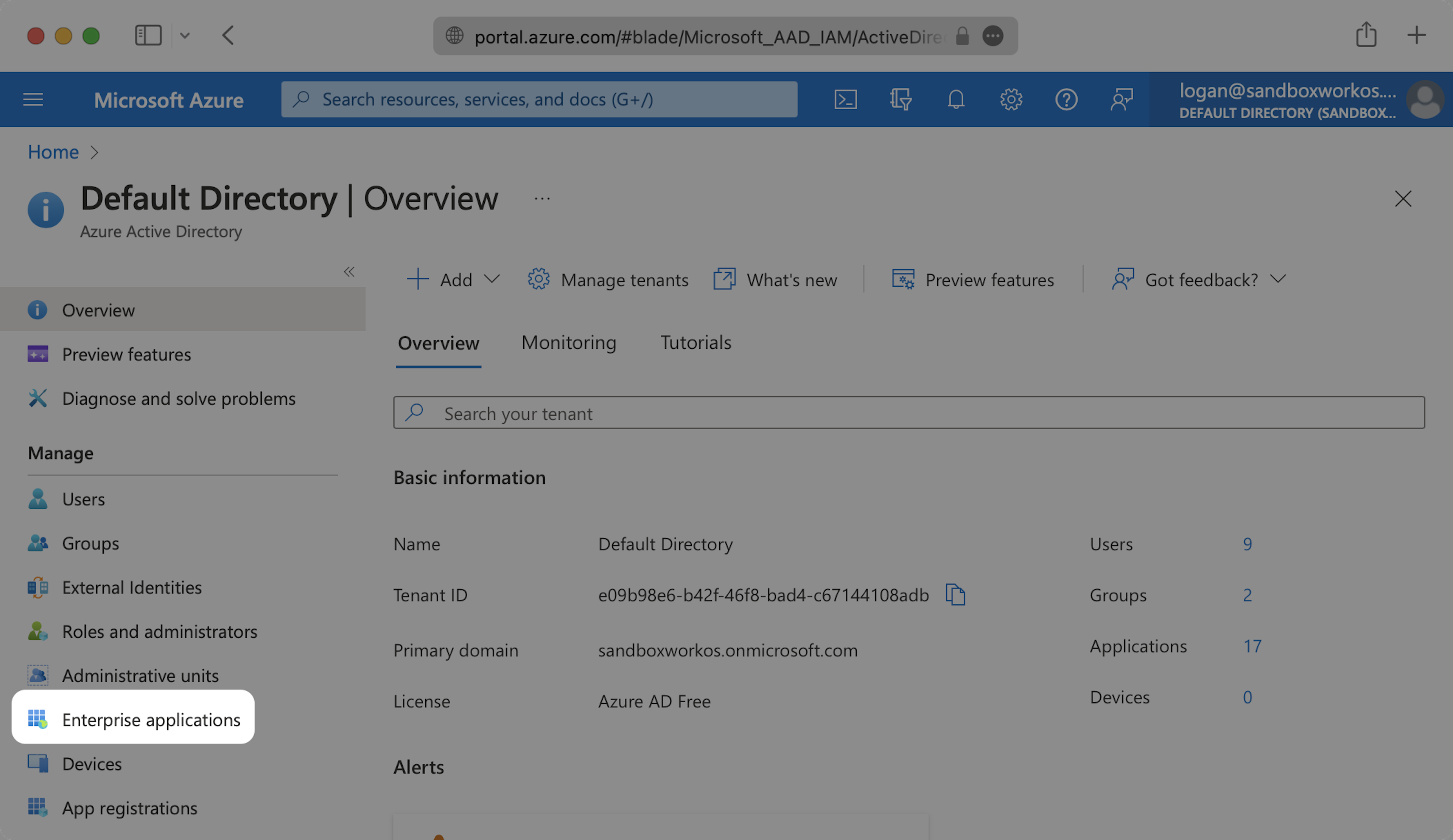Copy the Tenant ID to clipboard
Screen dimensions: 1453x840
click(955, 595)
